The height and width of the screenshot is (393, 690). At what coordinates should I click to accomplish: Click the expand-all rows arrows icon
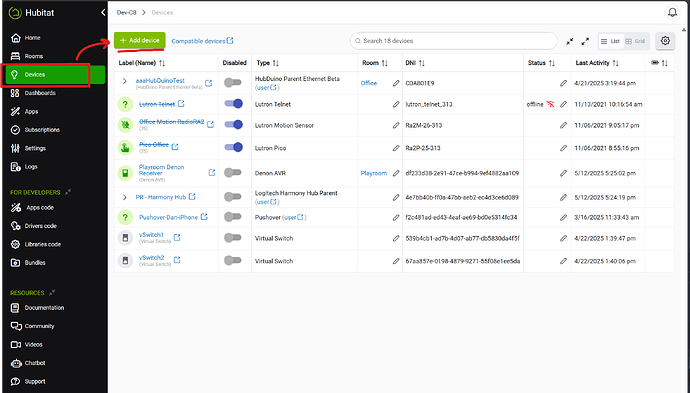pos(585,41)
